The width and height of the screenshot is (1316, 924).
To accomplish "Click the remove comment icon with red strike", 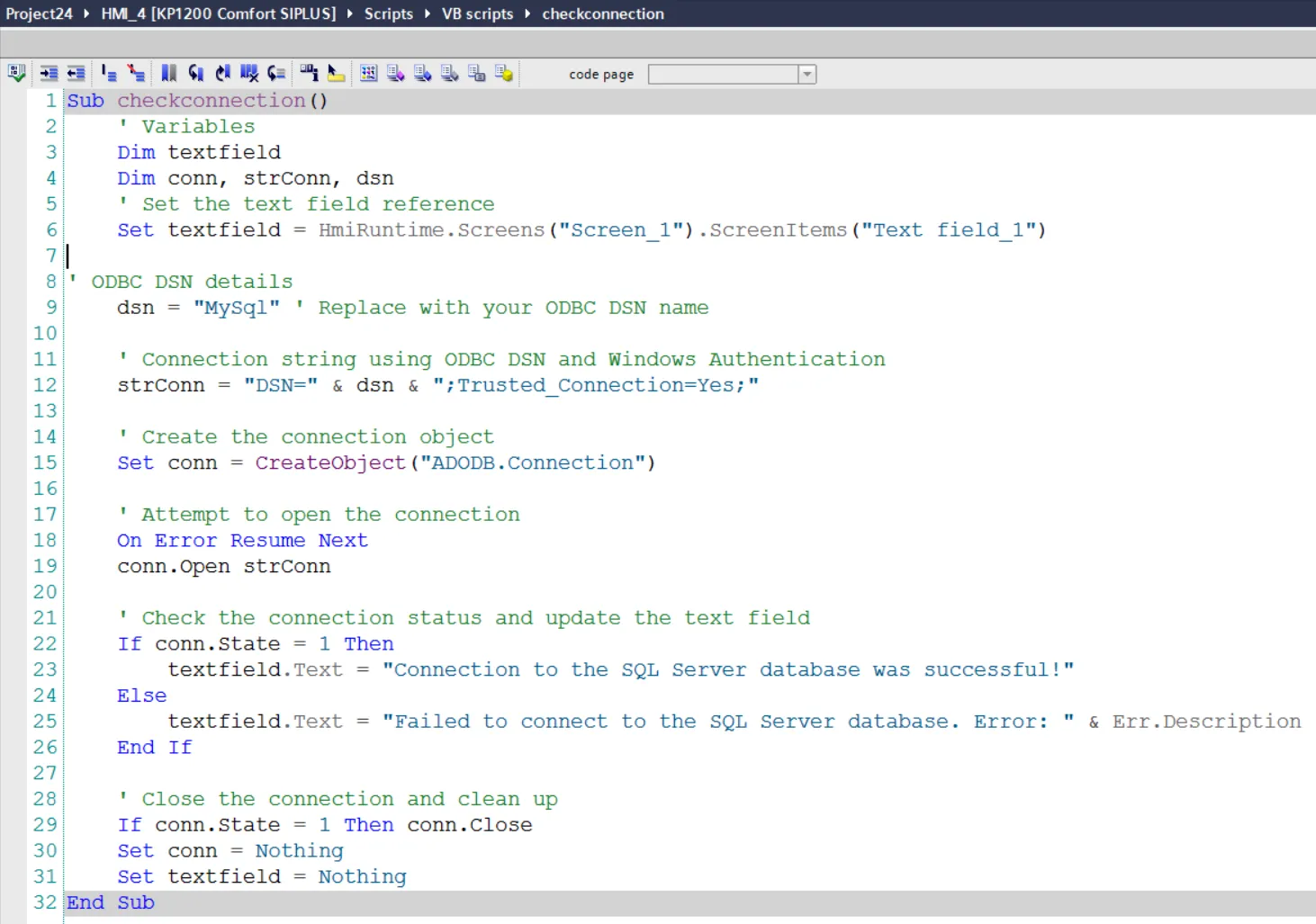I will (x=136, y=74).
